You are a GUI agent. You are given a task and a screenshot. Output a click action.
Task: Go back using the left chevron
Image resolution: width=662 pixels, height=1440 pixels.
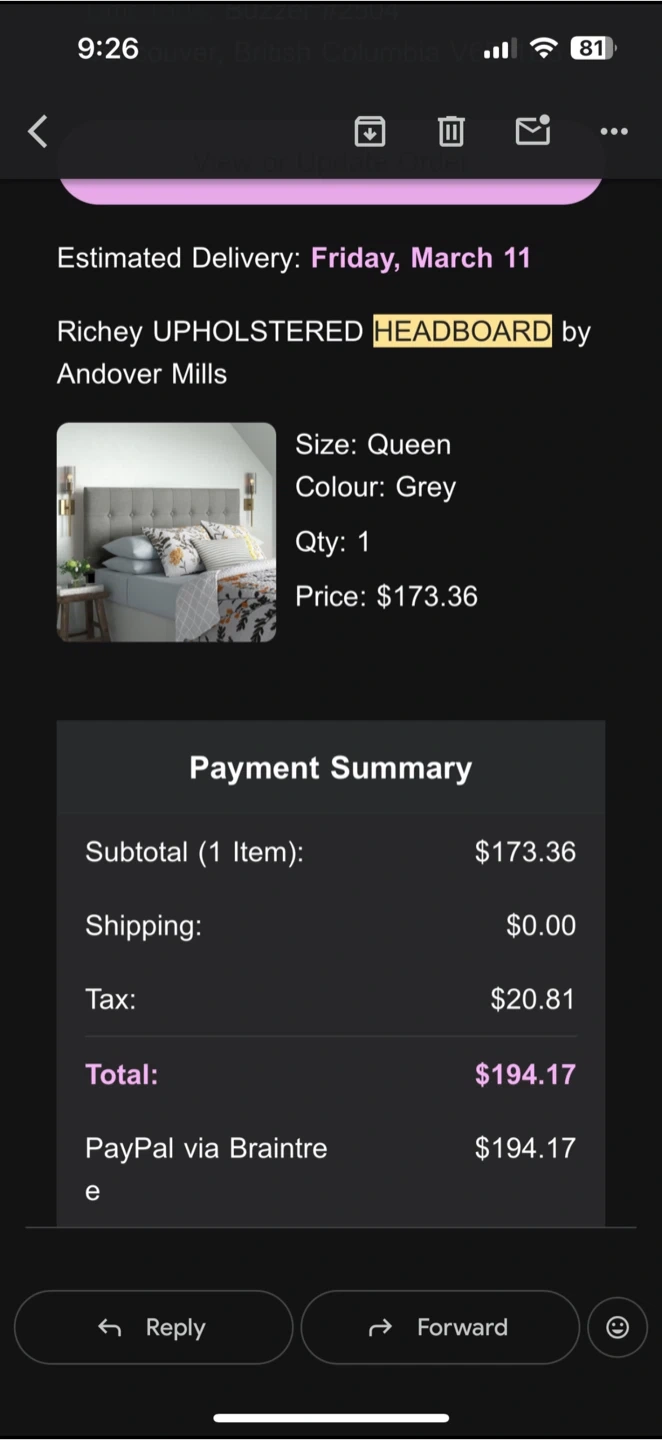point(38,131)
